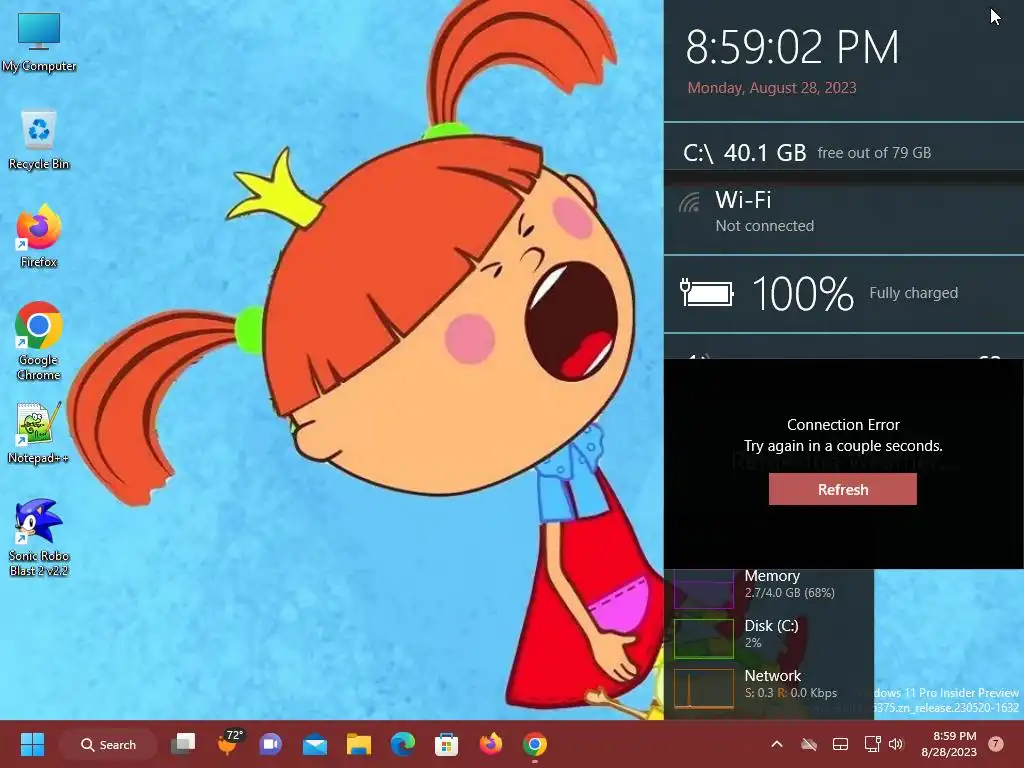Click the Memory usage graph
The image size is (1024, 768).
coord(703,589)
